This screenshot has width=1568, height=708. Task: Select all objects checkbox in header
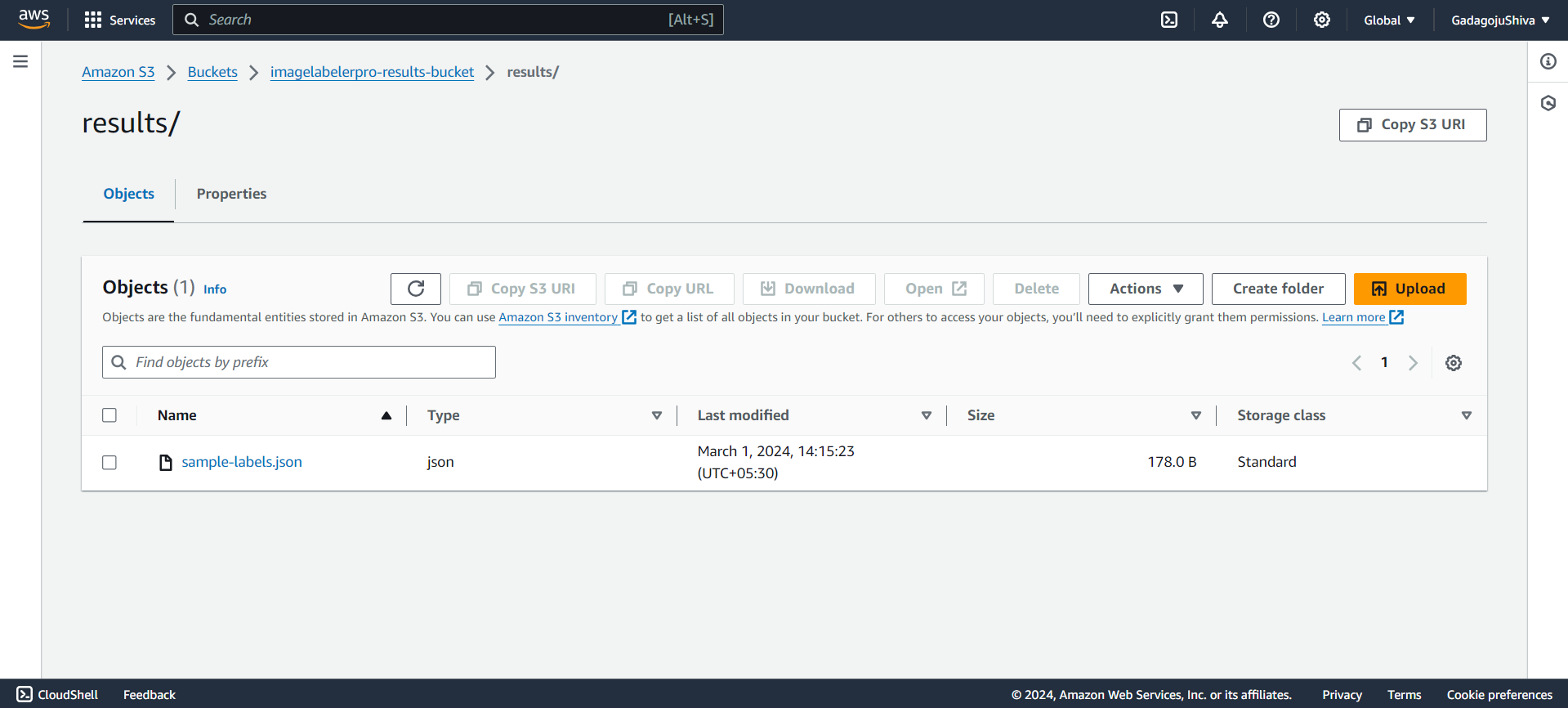[109, 415]
